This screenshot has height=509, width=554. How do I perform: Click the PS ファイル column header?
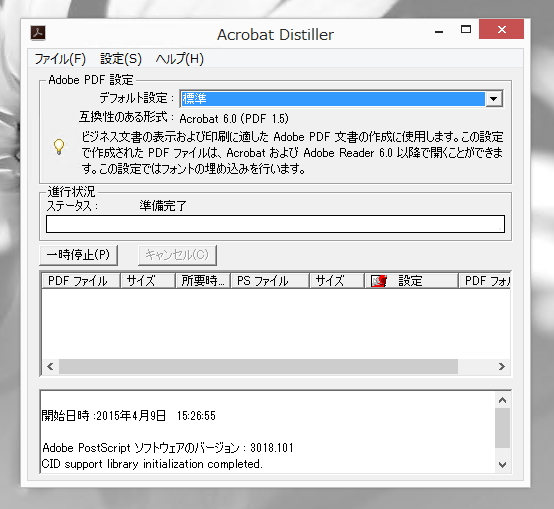(270, 281)
